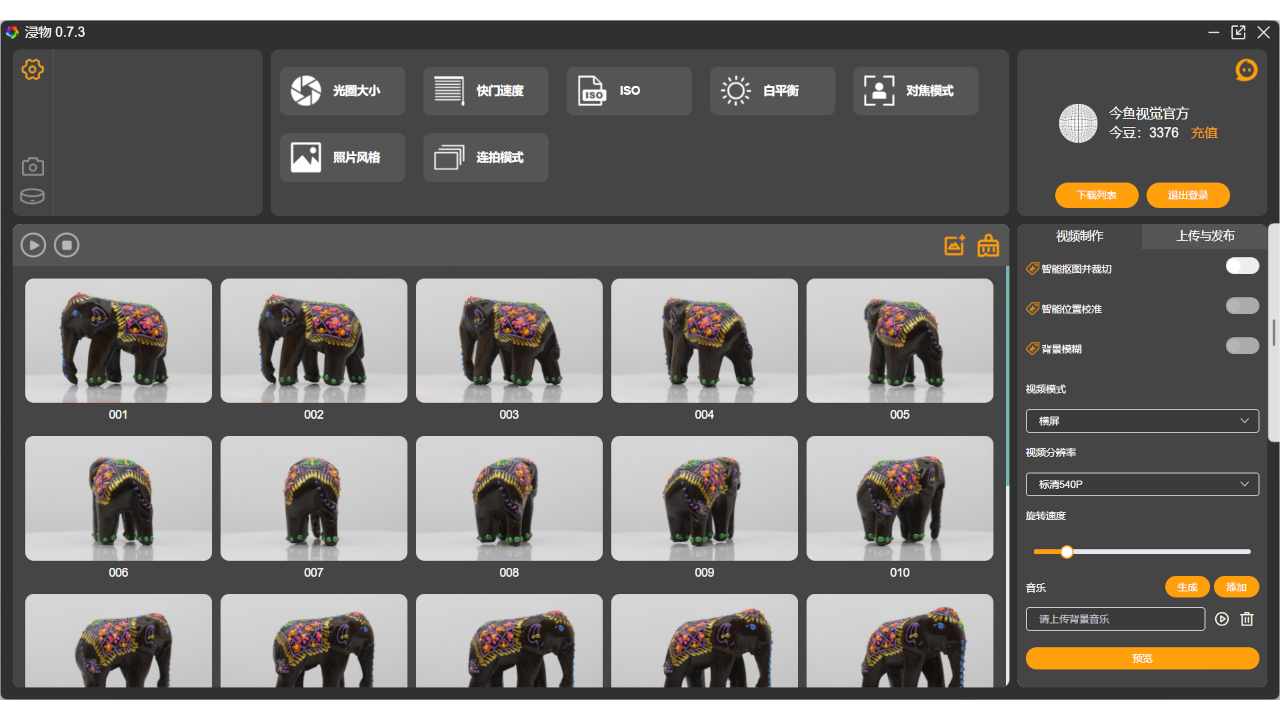The width and height of the screenshot is (1280, 720).
Task: Switch to the 上传与发布 tab
Action: click(x=1205, y=236)
